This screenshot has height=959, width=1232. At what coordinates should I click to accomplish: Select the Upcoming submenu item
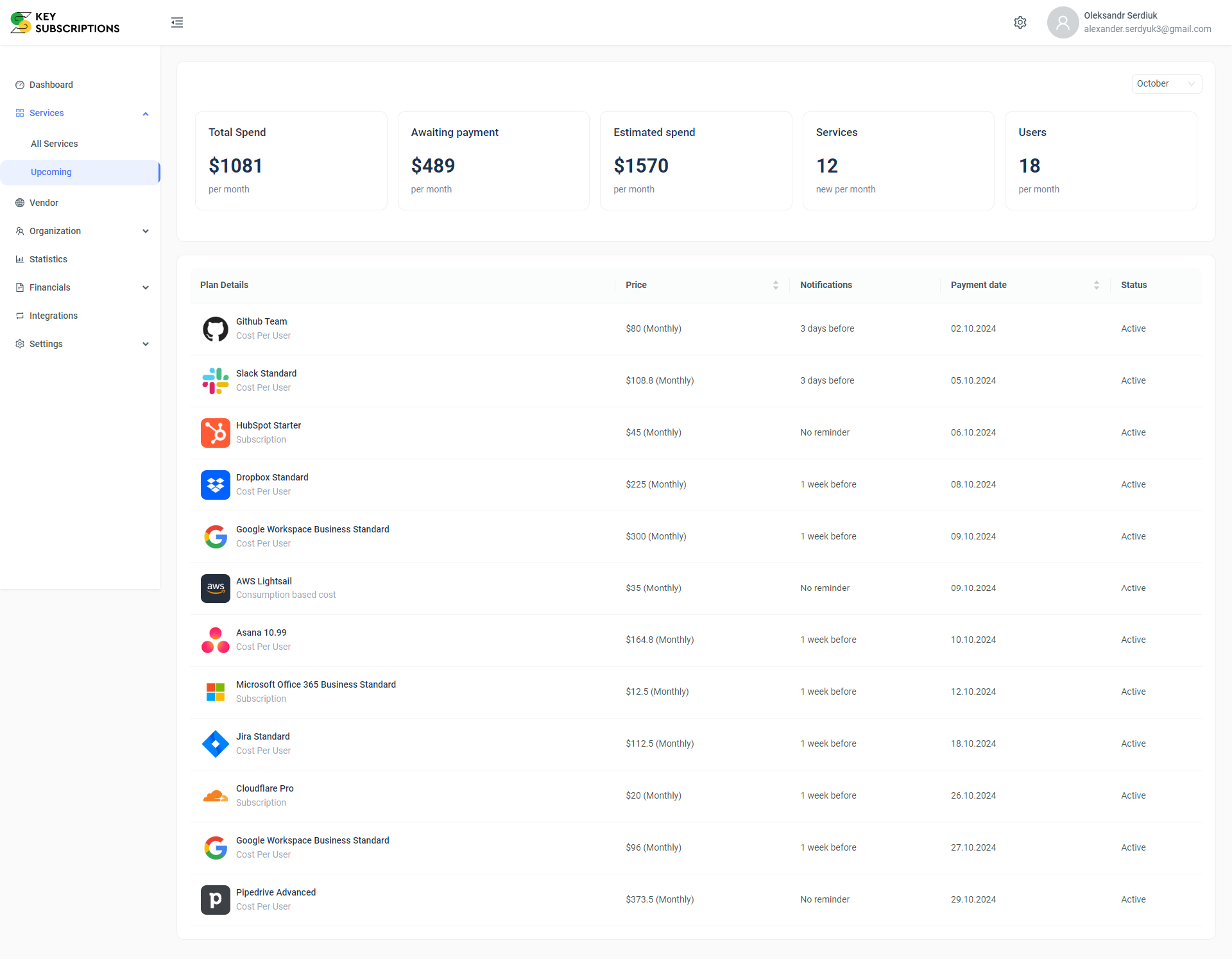[x=80, y=172]
